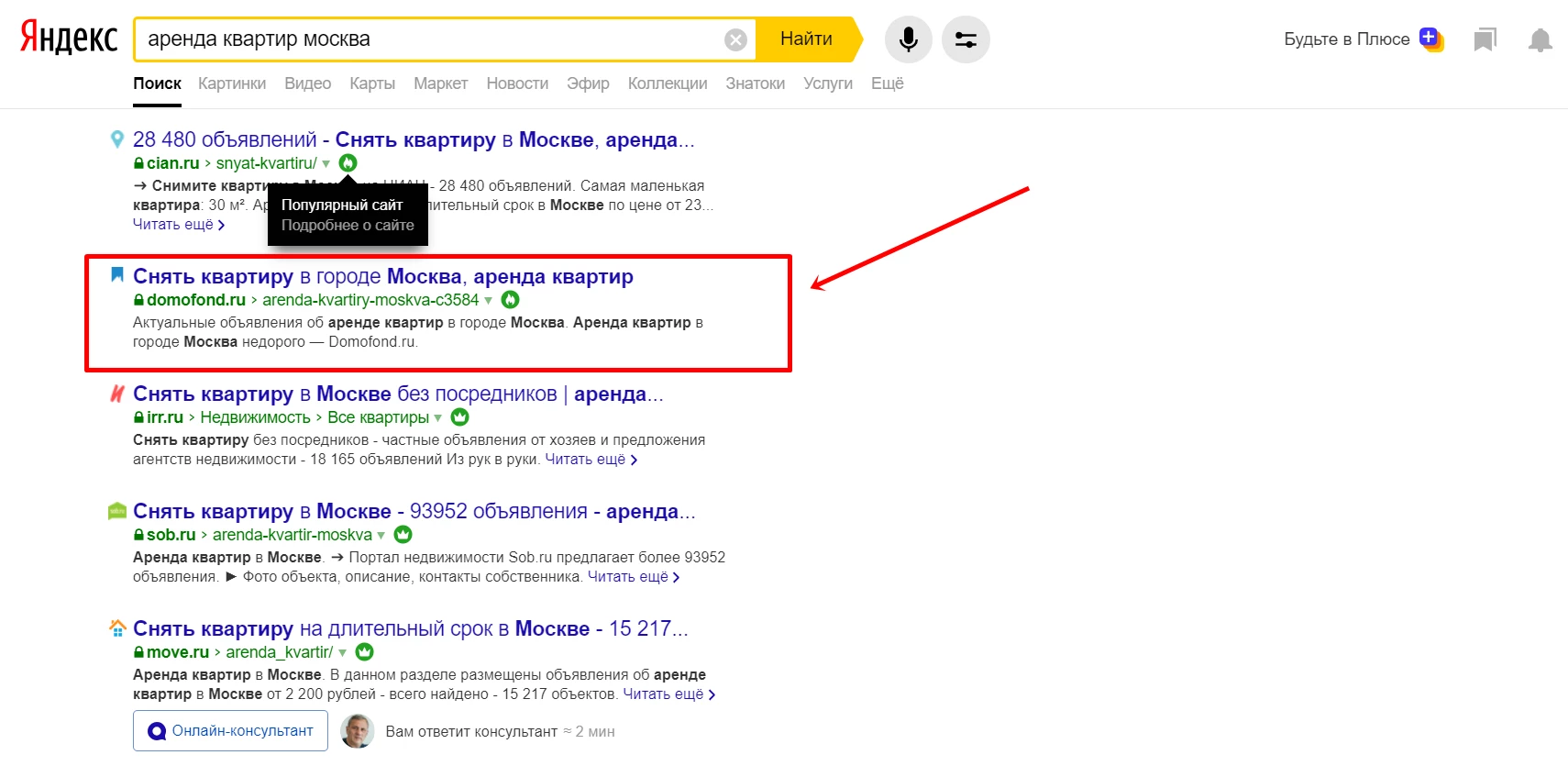This screenshot has height=766, width=1568.
Task: Select the Поиск tab
Action: tap(157, 83)
